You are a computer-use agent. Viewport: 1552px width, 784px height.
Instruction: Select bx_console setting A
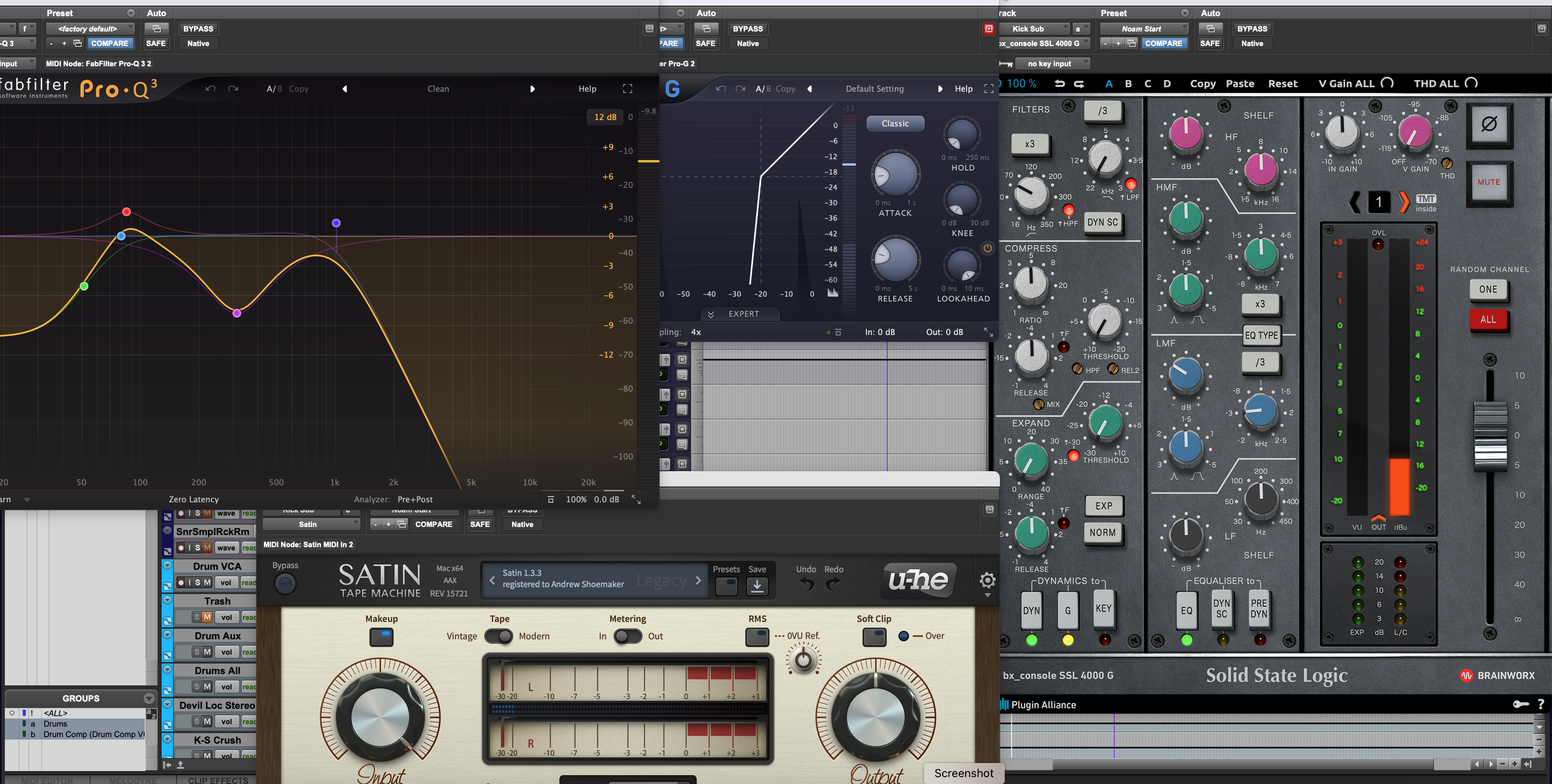coord(1109,84)
